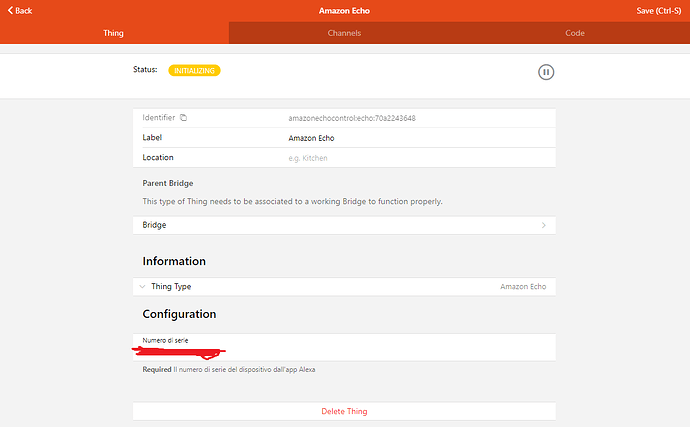
Task: Expand the Thing Type row chevron
Action: [143, 286]
